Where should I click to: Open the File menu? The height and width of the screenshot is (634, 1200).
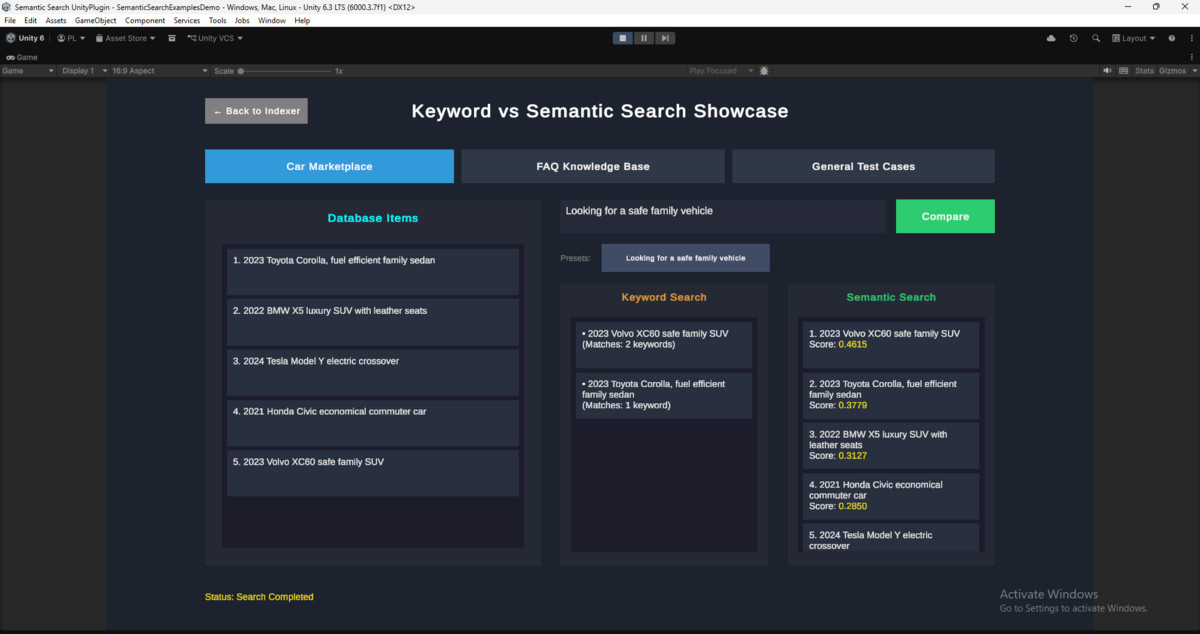11,20
